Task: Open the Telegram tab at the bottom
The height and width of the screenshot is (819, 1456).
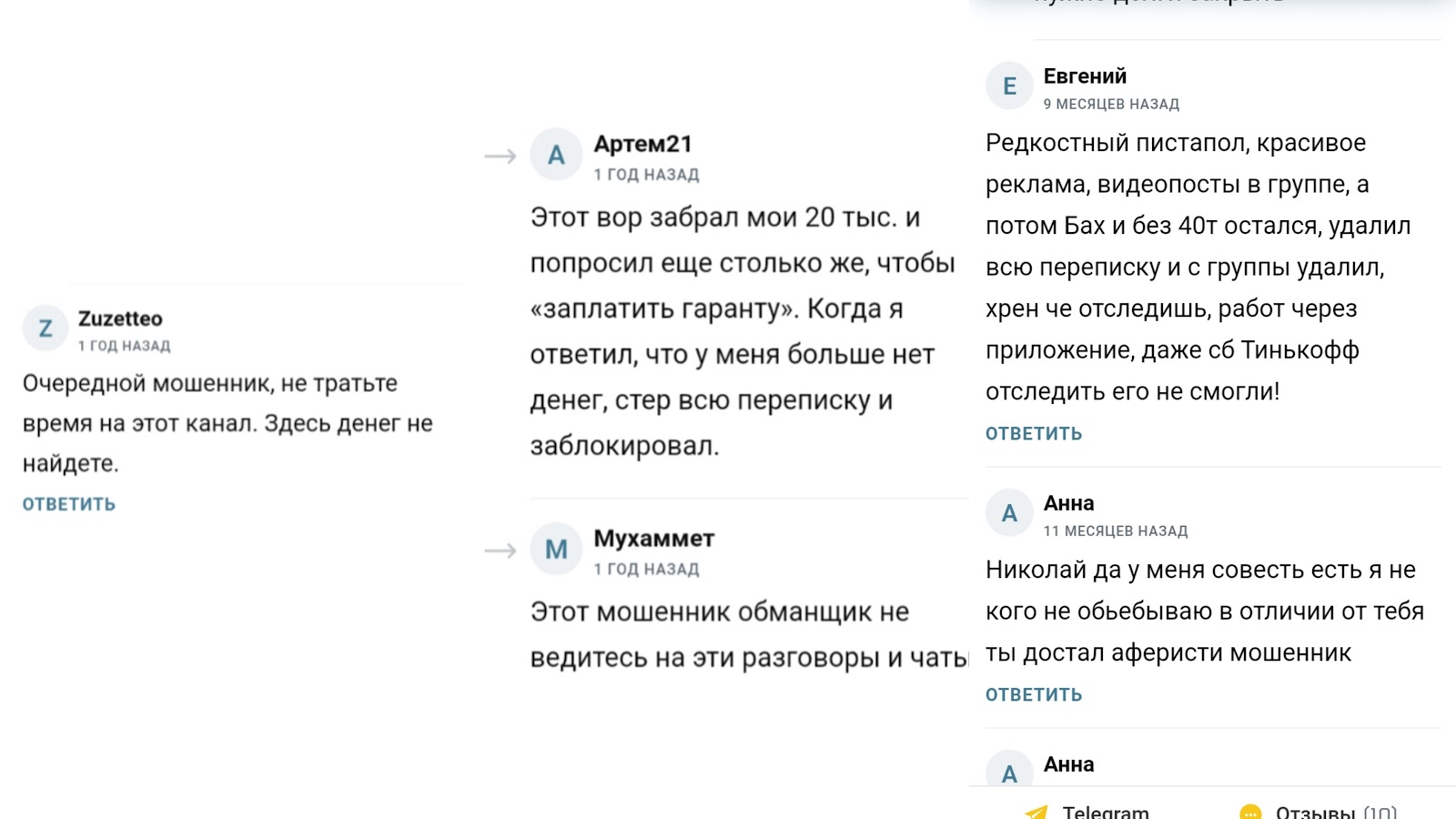Action: click(1105, 812)
